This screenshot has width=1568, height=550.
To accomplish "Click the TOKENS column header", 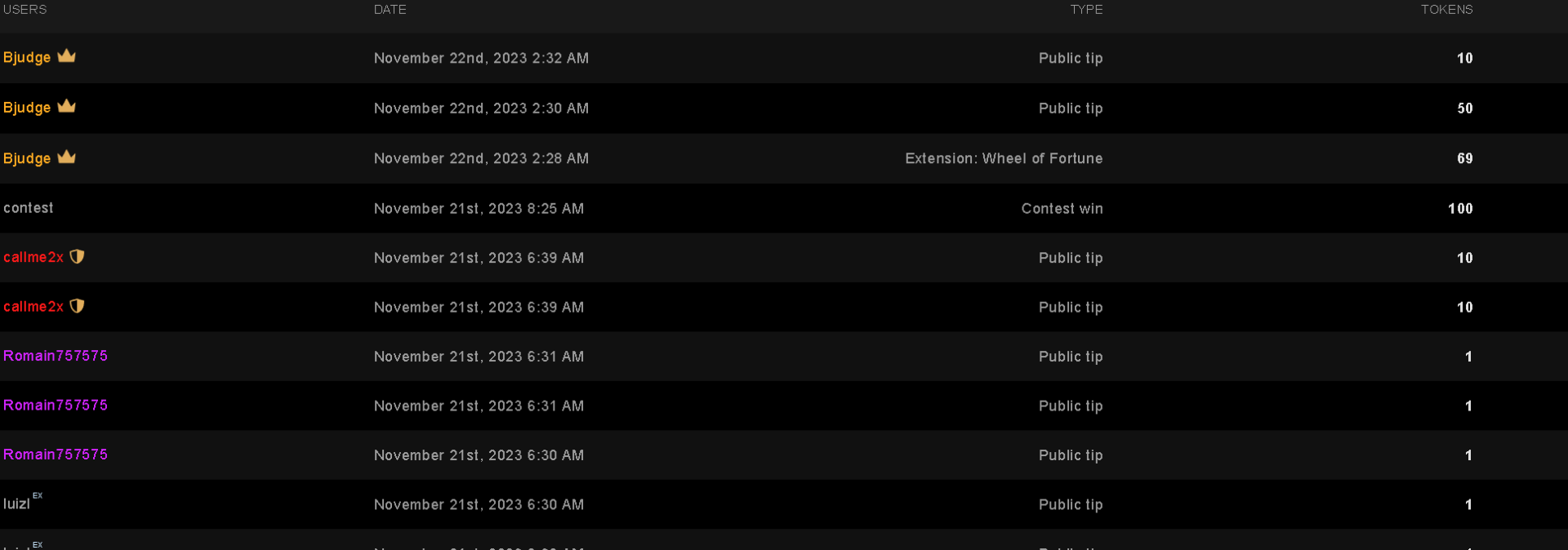I will pyautogui.click(x=1446, y=10).
